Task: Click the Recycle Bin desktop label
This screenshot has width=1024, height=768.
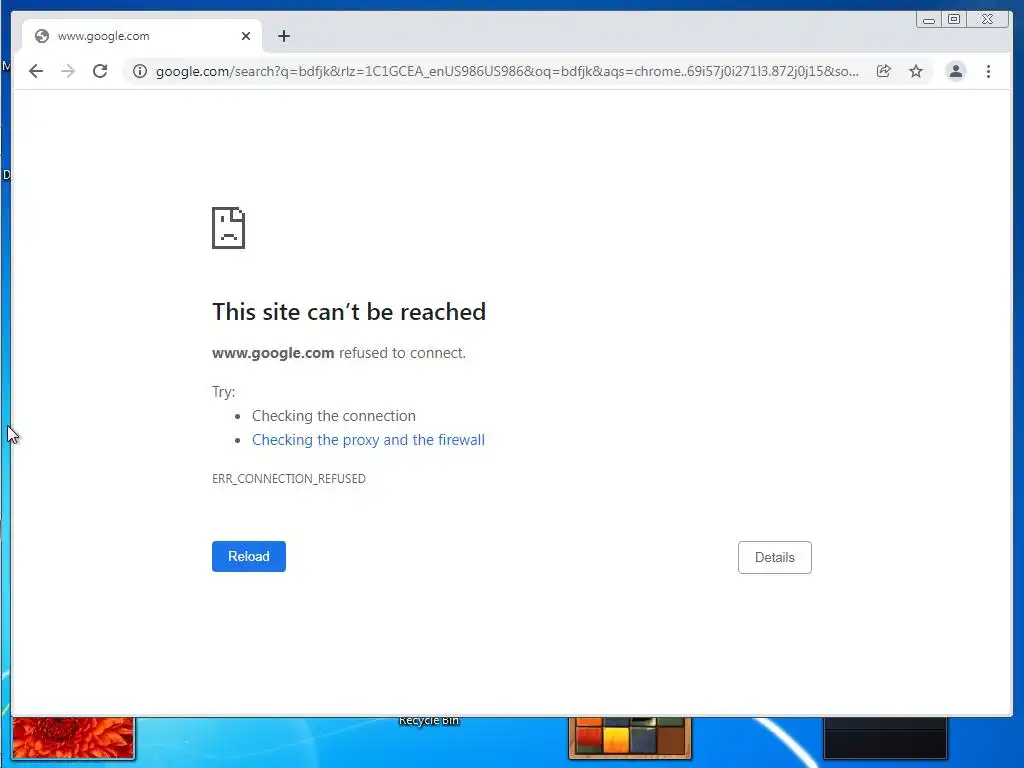Action: [429, 721]
